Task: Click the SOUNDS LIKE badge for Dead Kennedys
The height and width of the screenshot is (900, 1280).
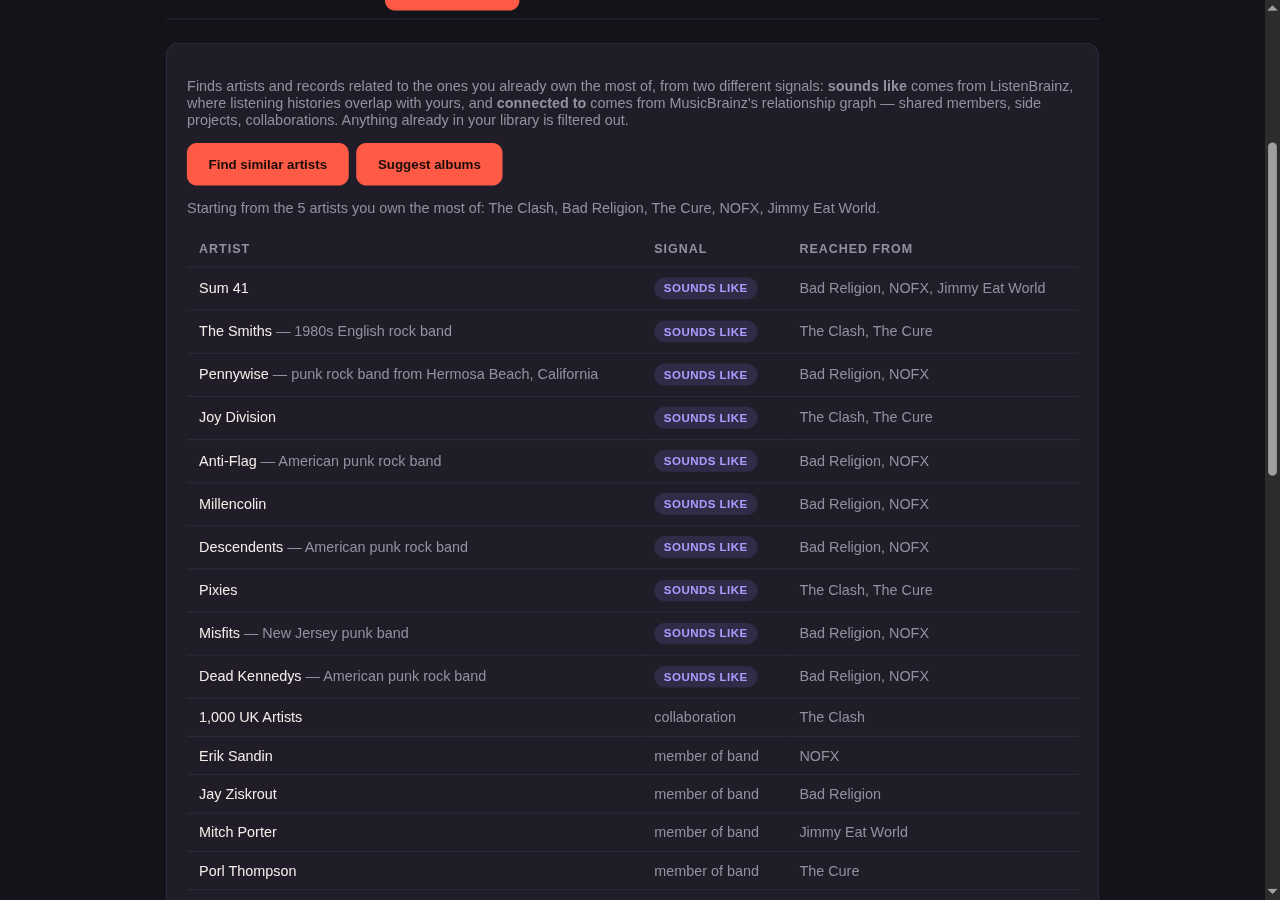Action: coord(706,676)
